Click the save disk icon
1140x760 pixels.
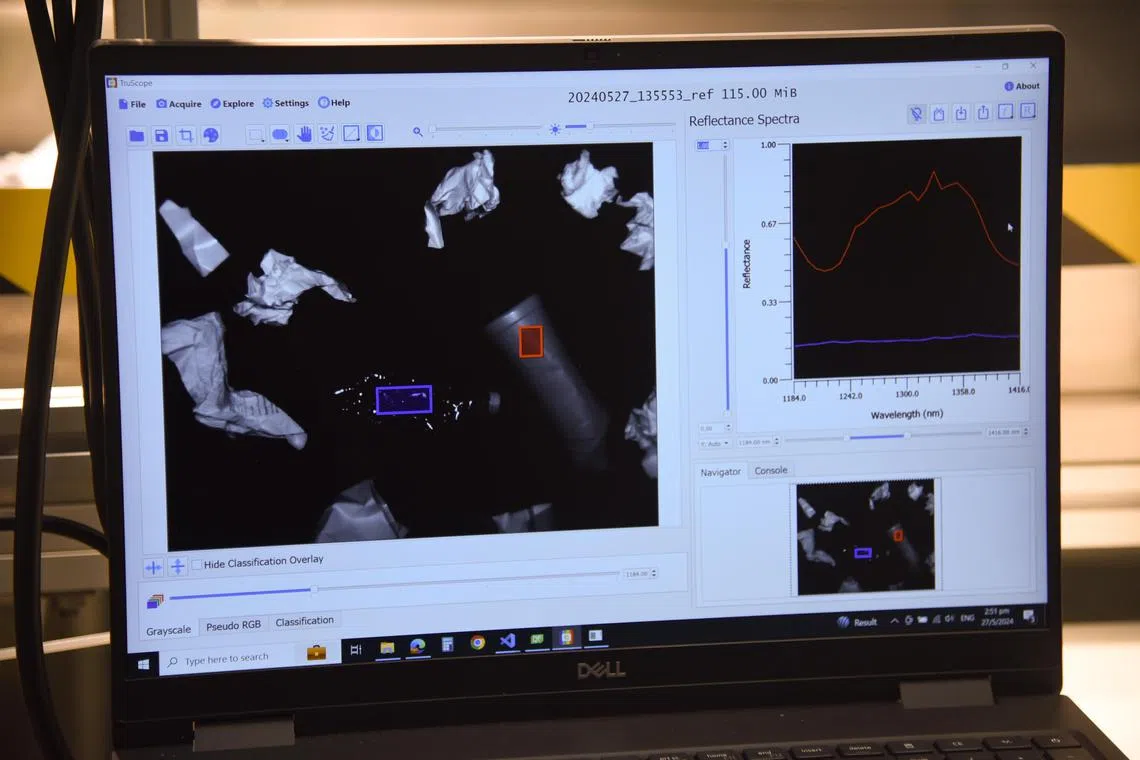(x=161, y=135)
